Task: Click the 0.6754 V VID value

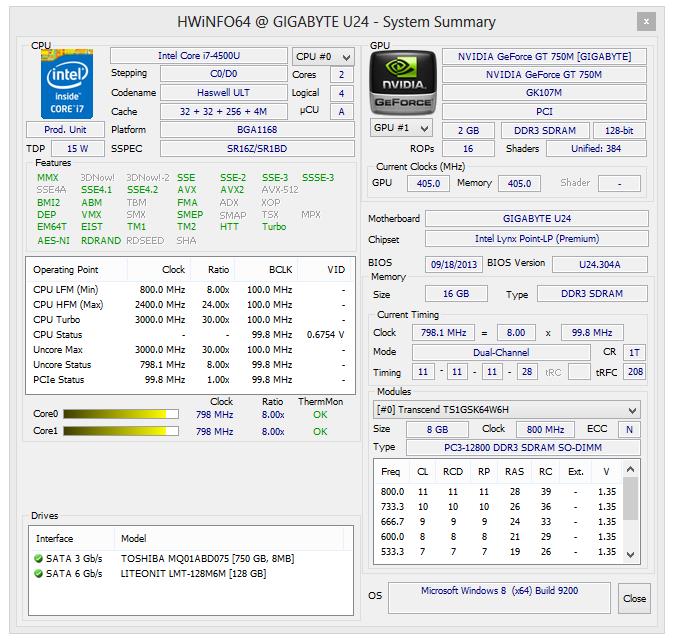Action: tap(325, 334)
